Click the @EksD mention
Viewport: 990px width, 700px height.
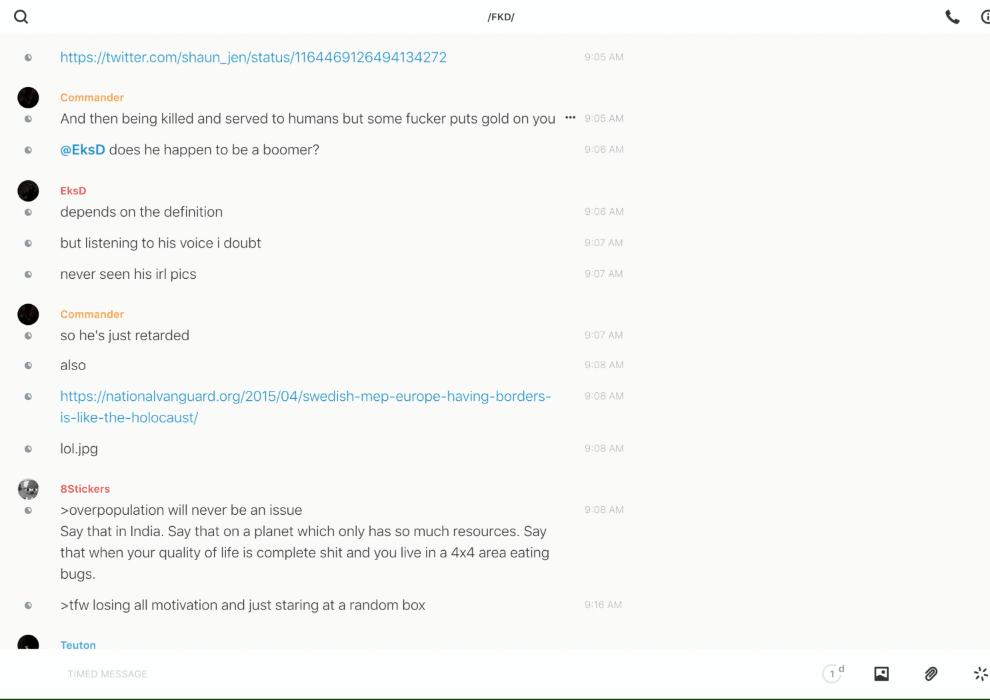[x=82, y=150]
